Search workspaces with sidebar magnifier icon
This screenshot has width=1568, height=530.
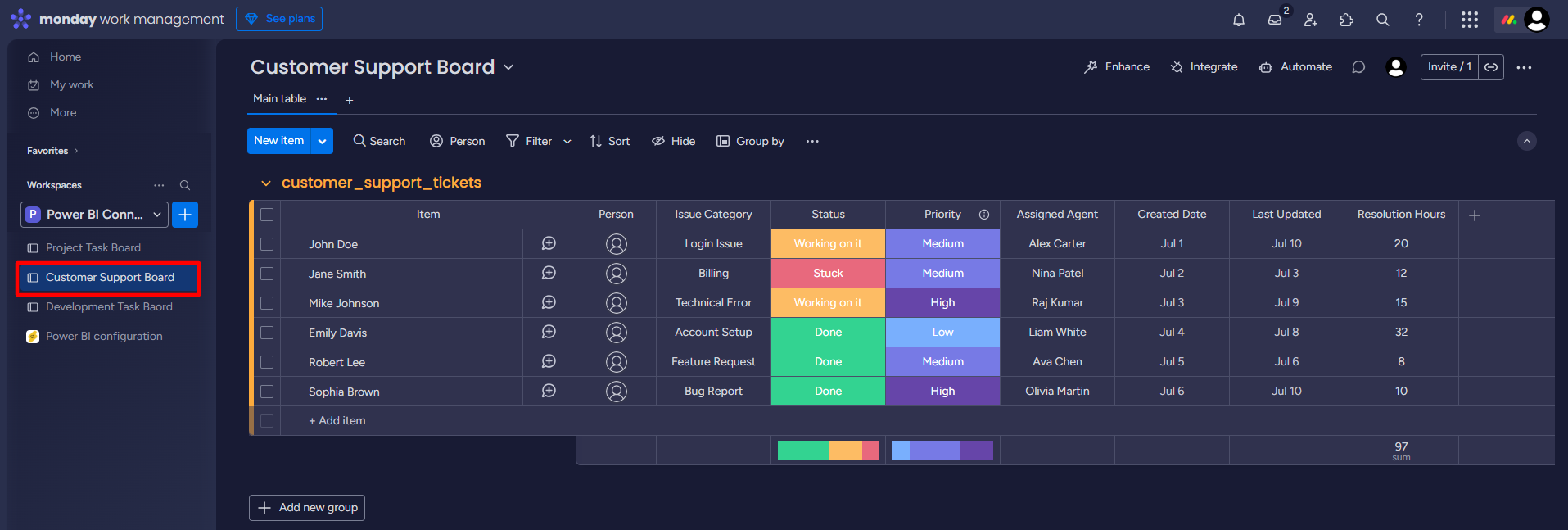point(185,185)
